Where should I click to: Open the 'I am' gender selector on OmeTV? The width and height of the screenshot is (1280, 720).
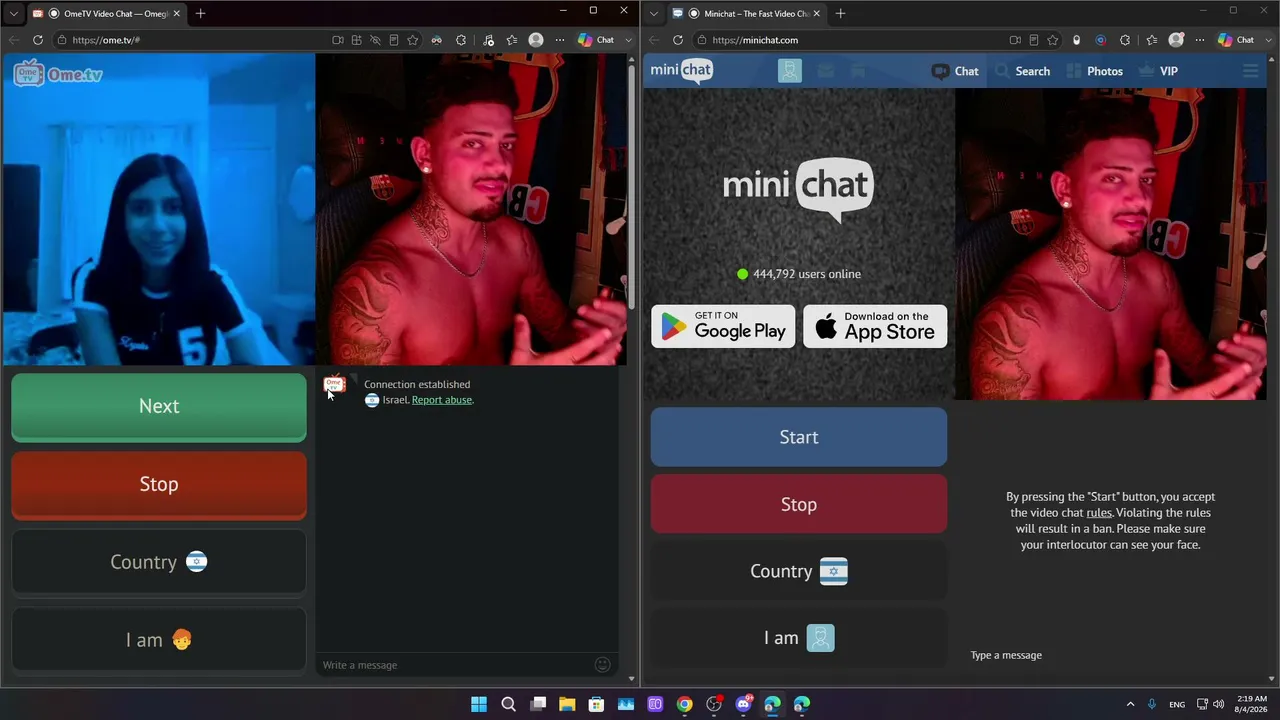(x=159, y=640)
